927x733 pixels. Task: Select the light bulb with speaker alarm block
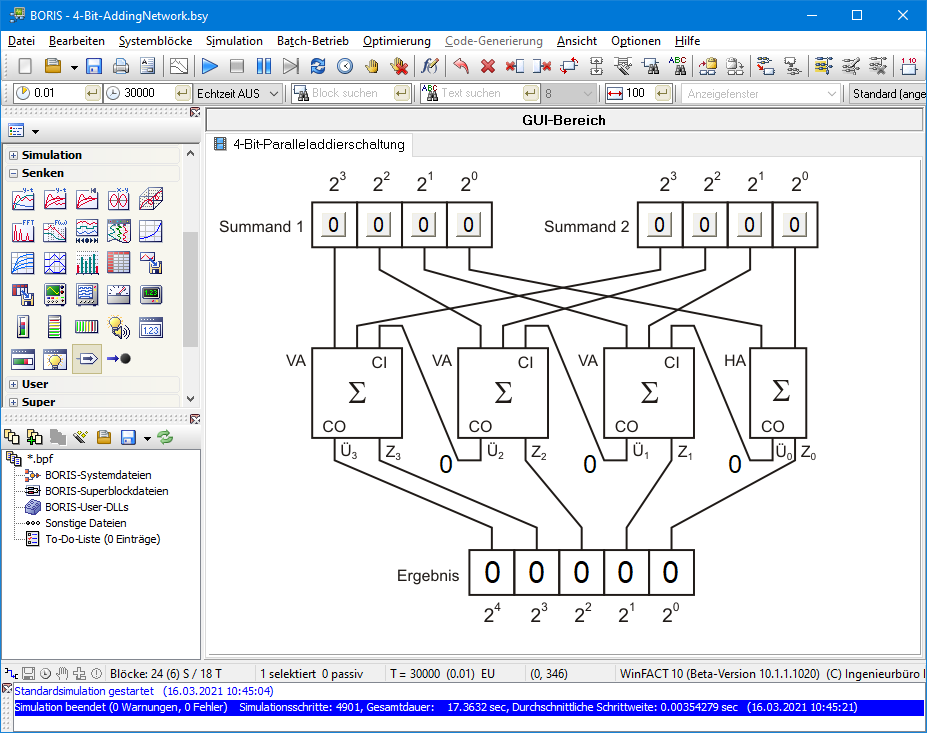tap(119, 327)
